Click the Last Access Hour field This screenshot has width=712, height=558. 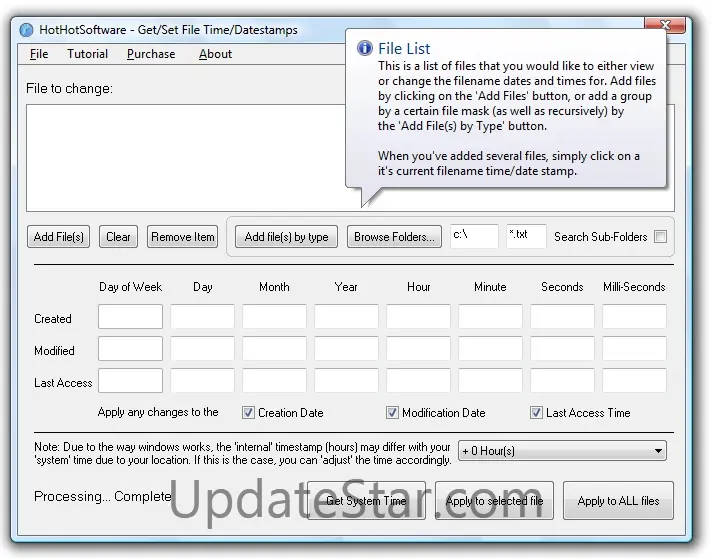click(x=418, y=380)
